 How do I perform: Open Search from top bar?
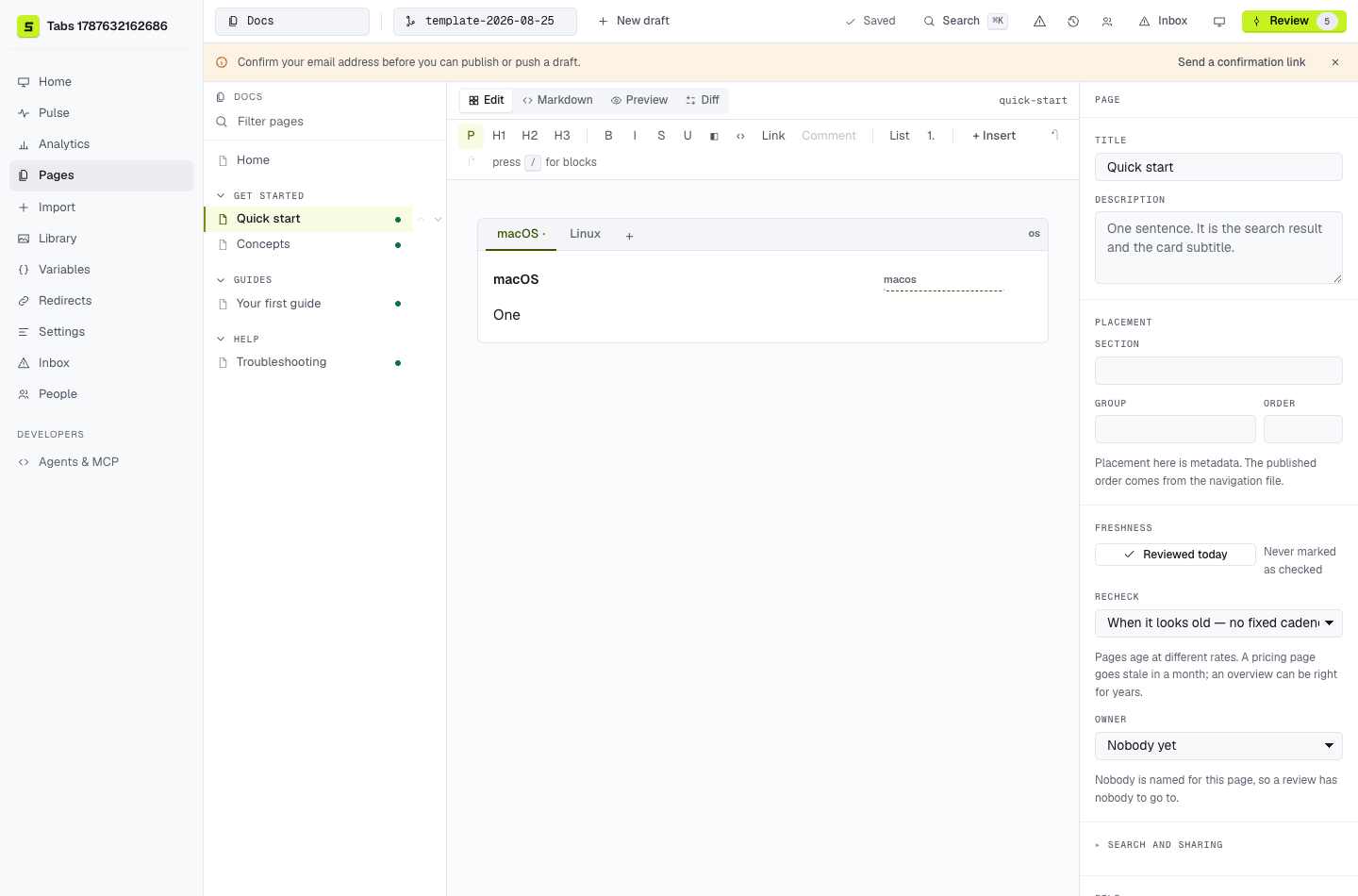pyautogui.click(x=966, y=21)
